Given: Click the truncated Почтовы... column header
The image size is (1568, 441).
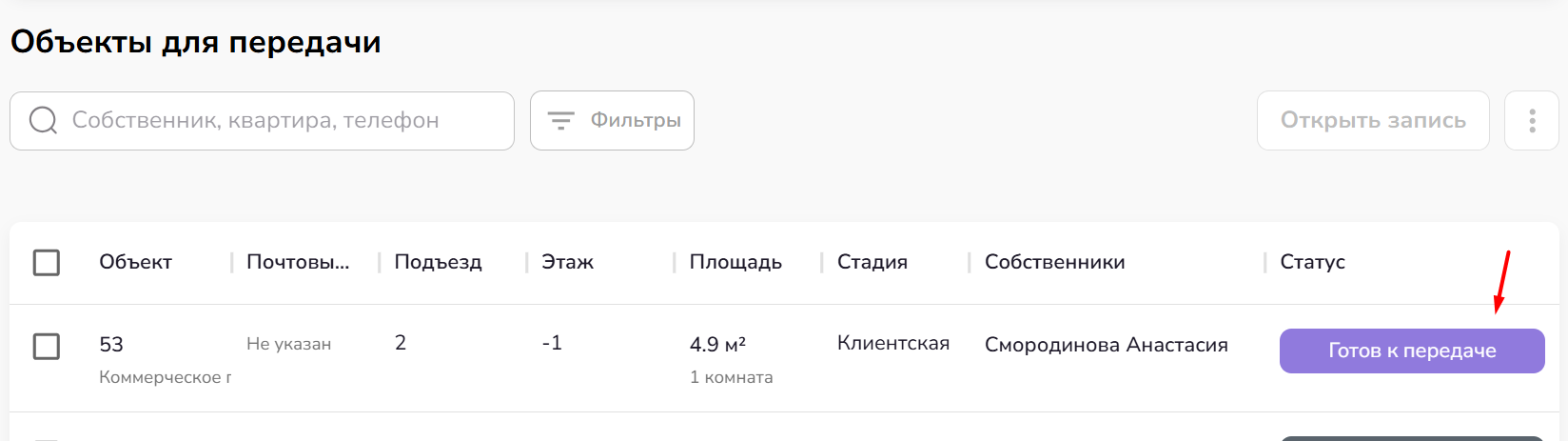Looking at the screenshot, I should click(298, 262).
